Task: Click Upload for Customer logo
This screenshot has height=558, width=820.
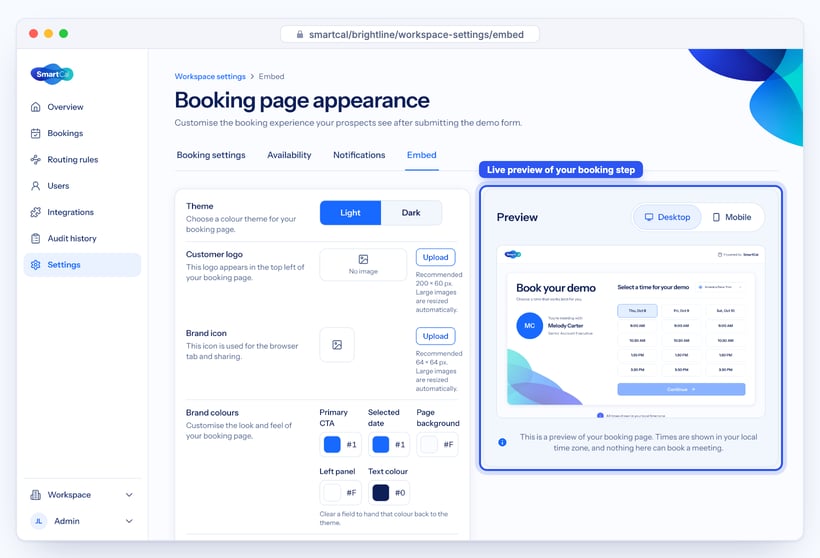Action: [x=436, y=257]
